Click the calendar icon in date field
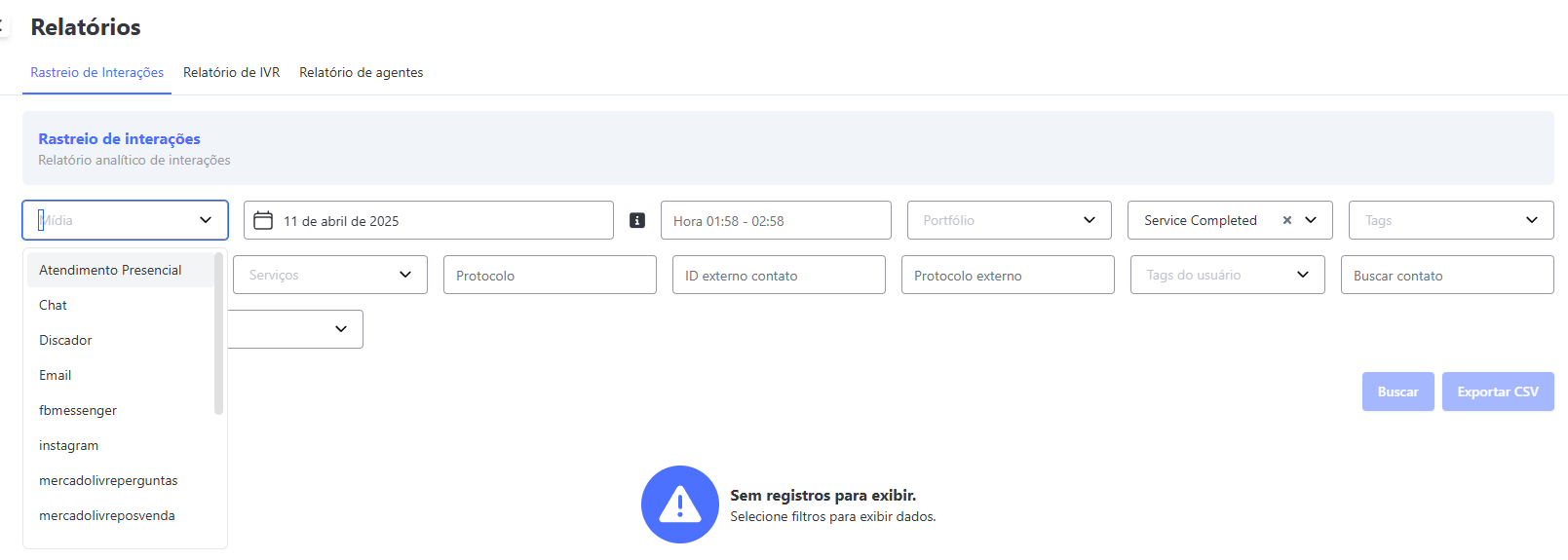 coord(263,221)
